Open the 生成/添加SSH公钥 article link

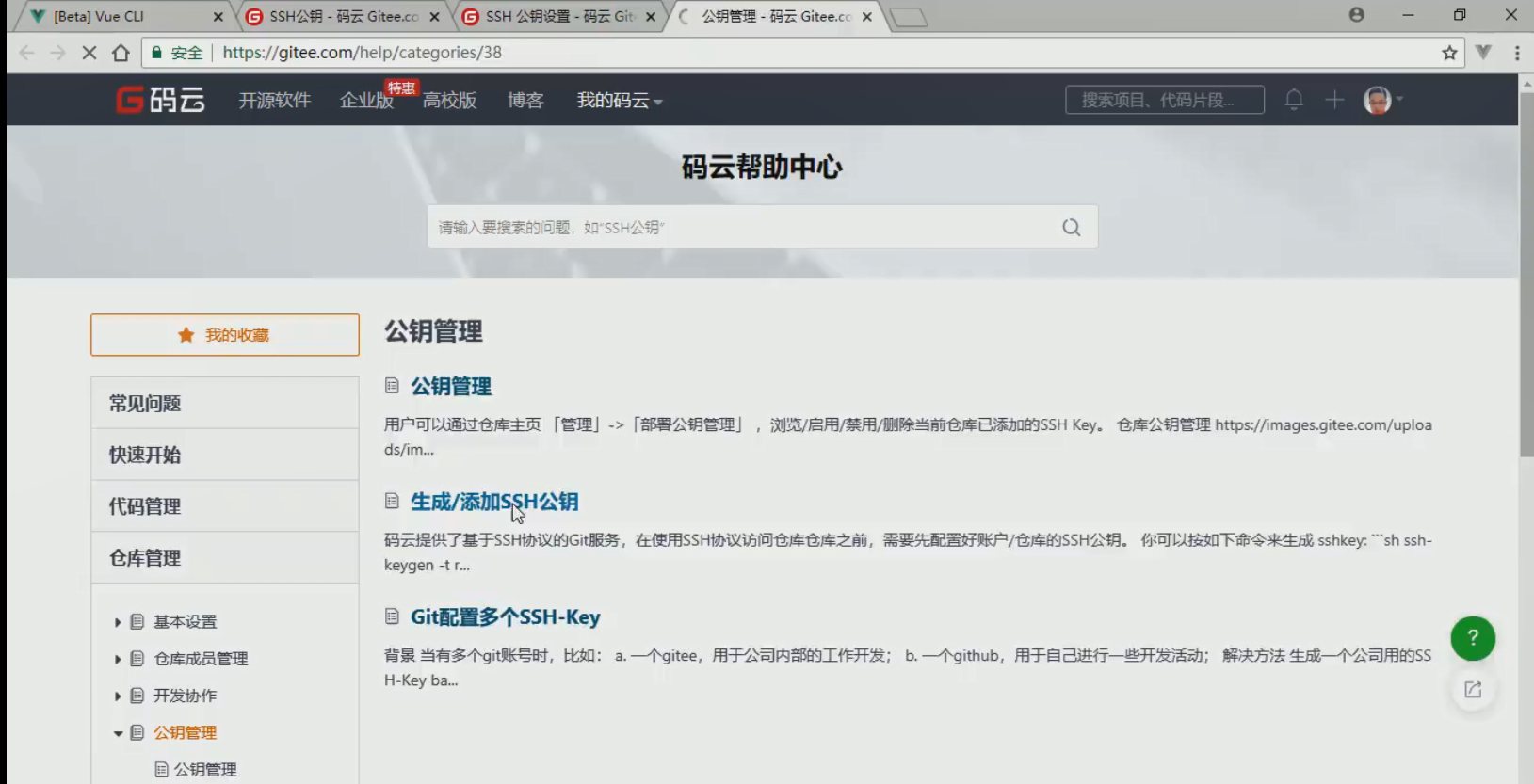tap(494, 502)
